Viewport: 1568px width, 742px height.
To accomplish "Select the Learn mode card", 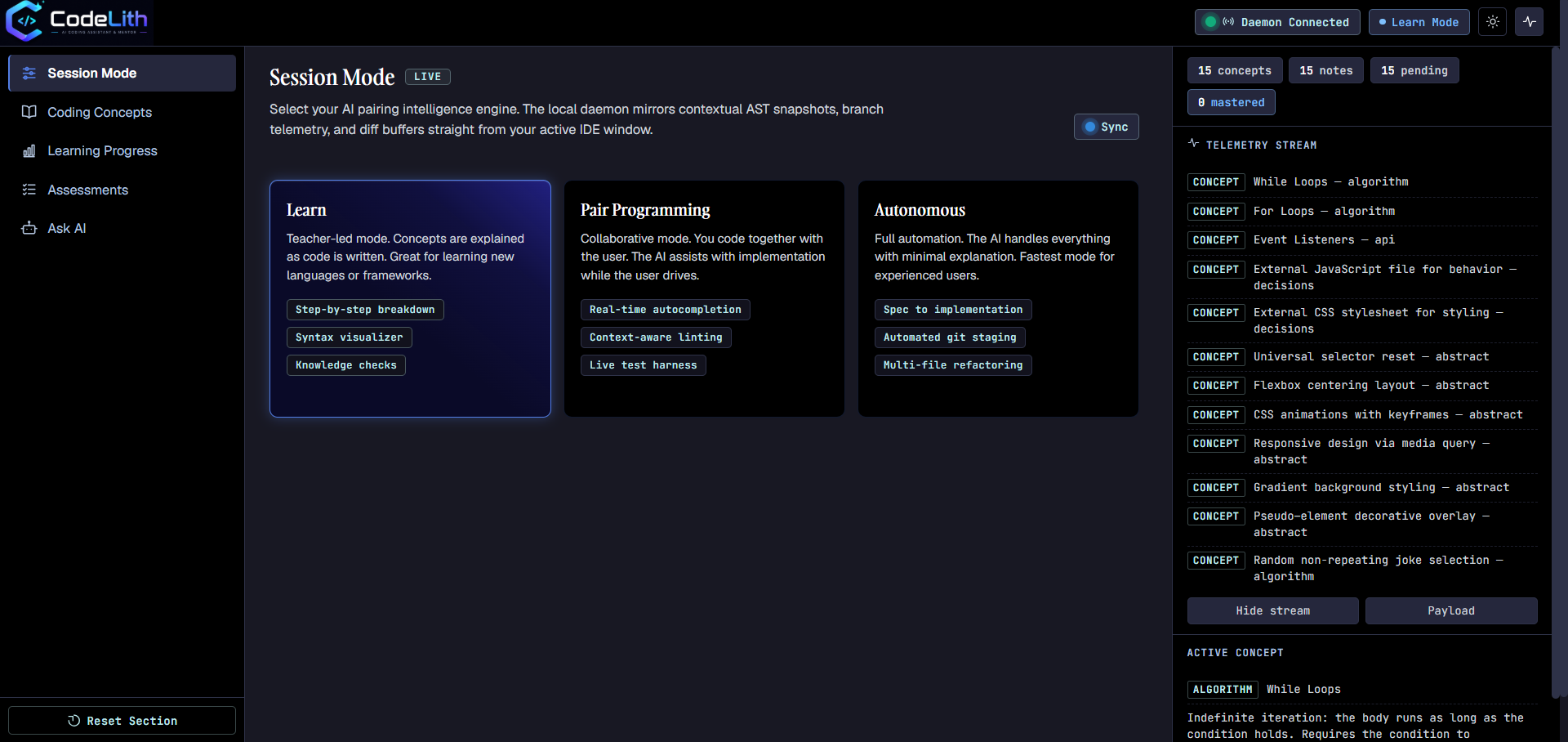I will 410,298.
